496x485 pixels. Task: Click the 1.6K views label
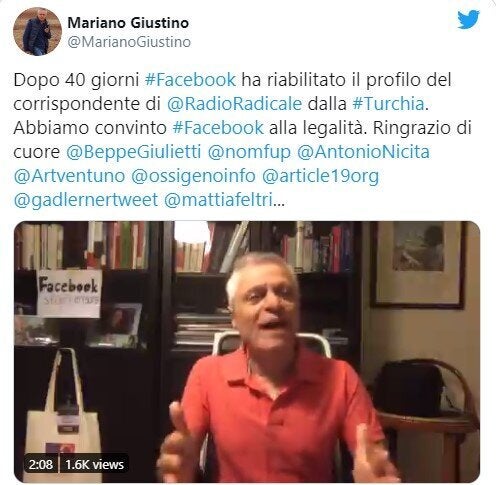(94, 464)
